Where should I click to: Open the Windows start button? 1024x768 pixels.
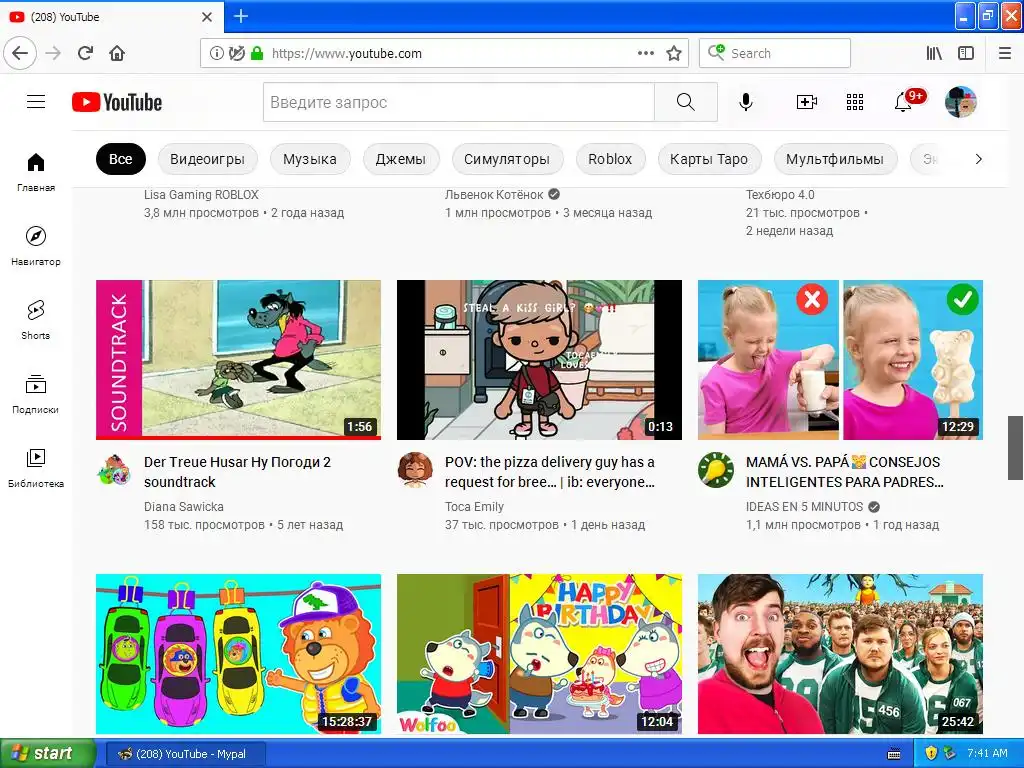[47, 753]
